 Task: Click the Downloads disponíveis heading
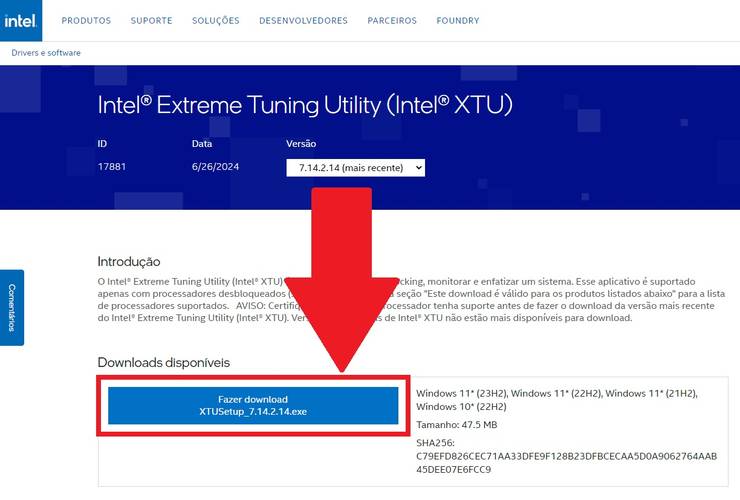coord(164,363)
